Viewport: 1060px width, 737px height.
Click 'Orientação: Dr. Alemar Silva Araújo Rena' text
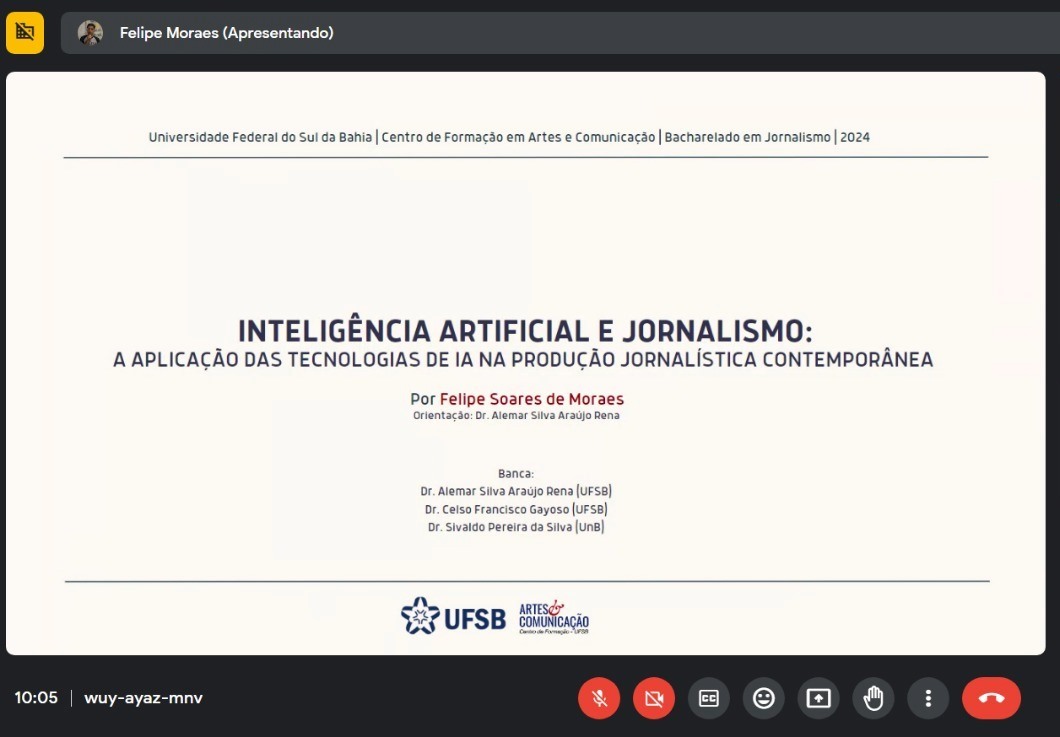click(x=516, y=415)
